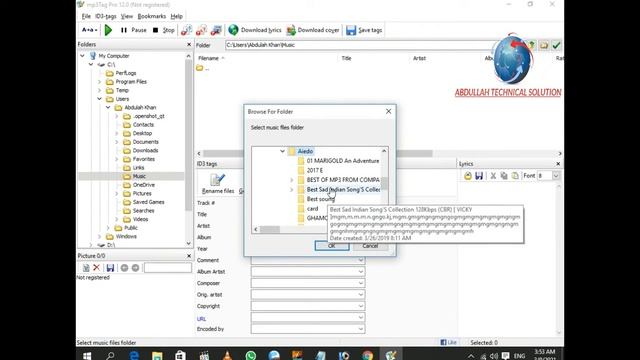Click the Stop button

[163, 30]
